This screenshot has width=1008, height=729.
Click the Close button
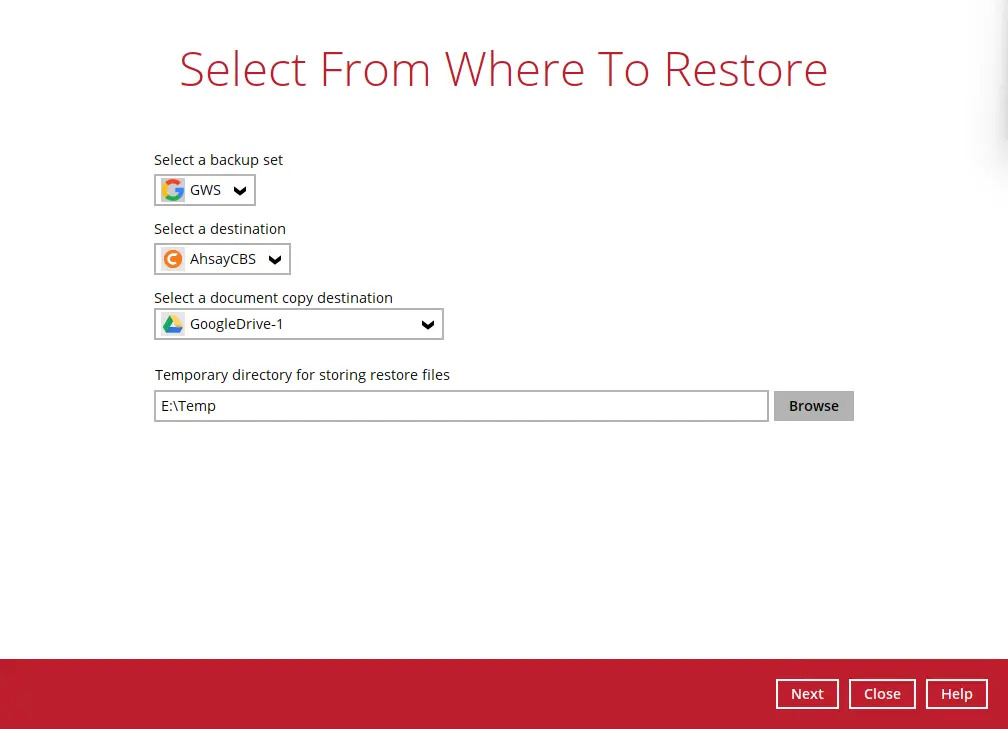882,693
